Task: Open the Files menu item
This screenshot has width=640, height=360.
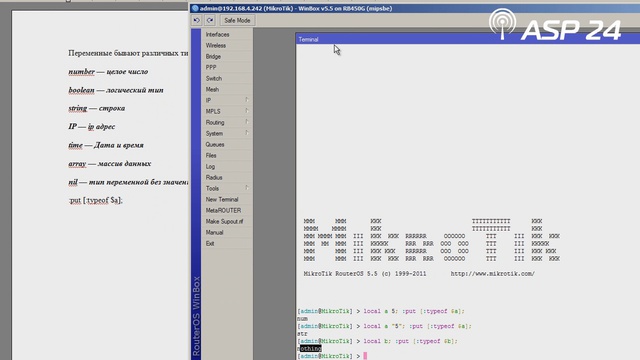Action: 227,156
